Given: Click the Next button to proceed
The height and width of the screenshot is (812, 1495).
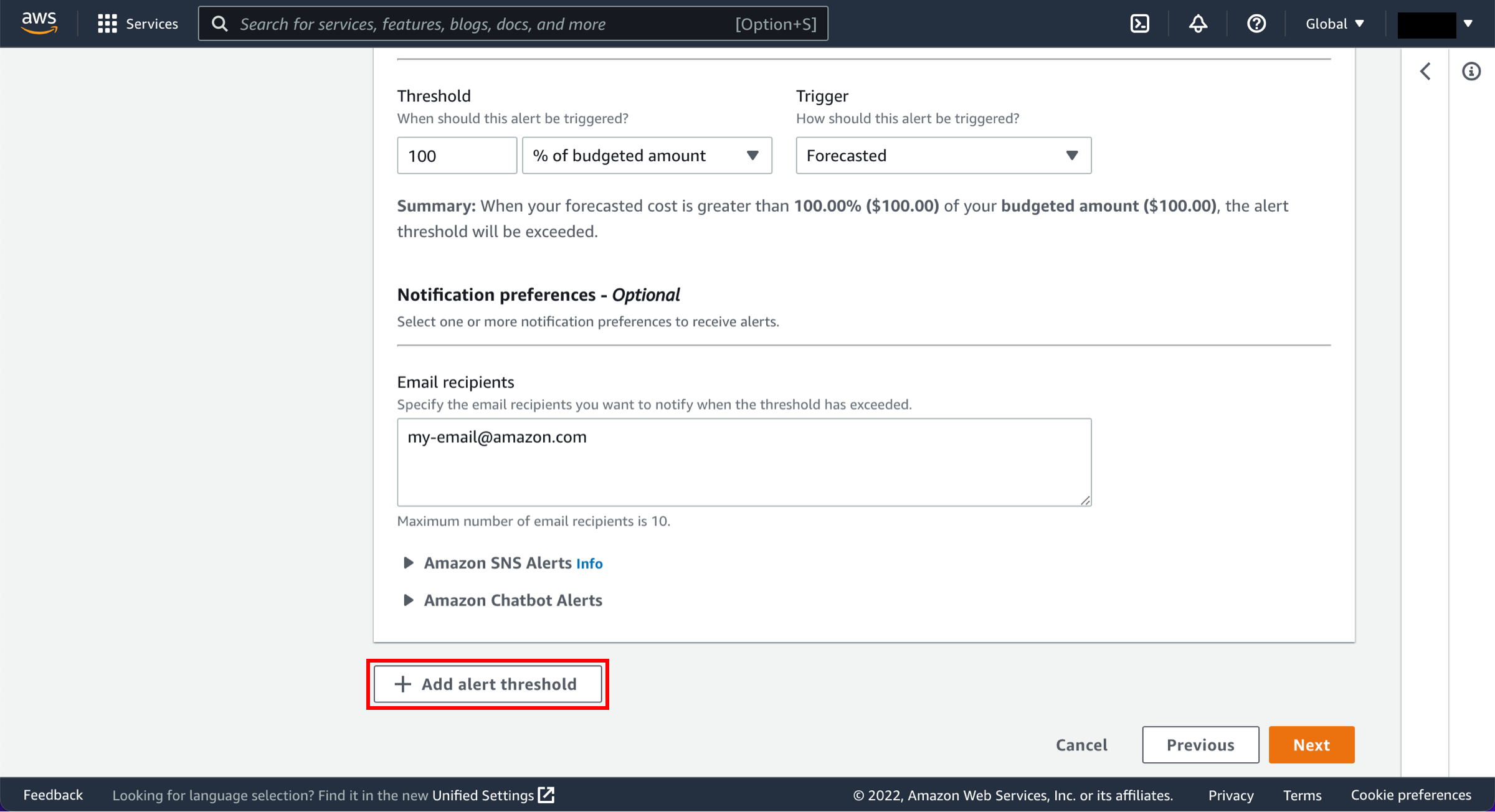Looking at the screenshot, I should point(1312,744).
